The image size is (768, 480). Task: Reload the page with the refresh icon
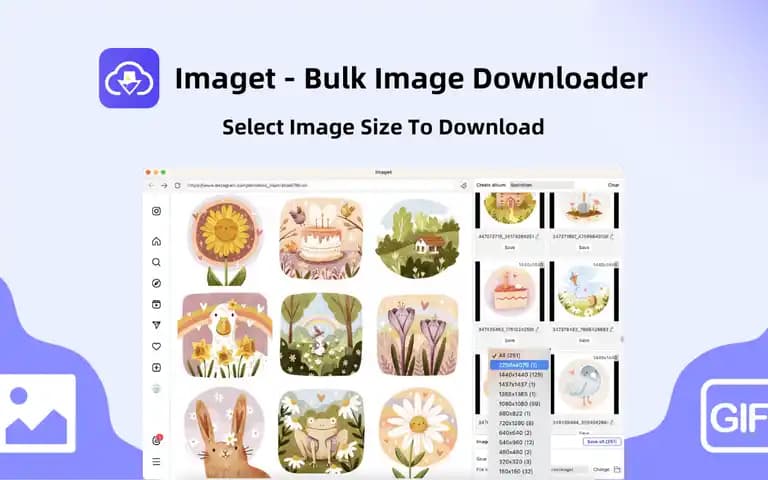pyautogui.click(x=177, y=186)
